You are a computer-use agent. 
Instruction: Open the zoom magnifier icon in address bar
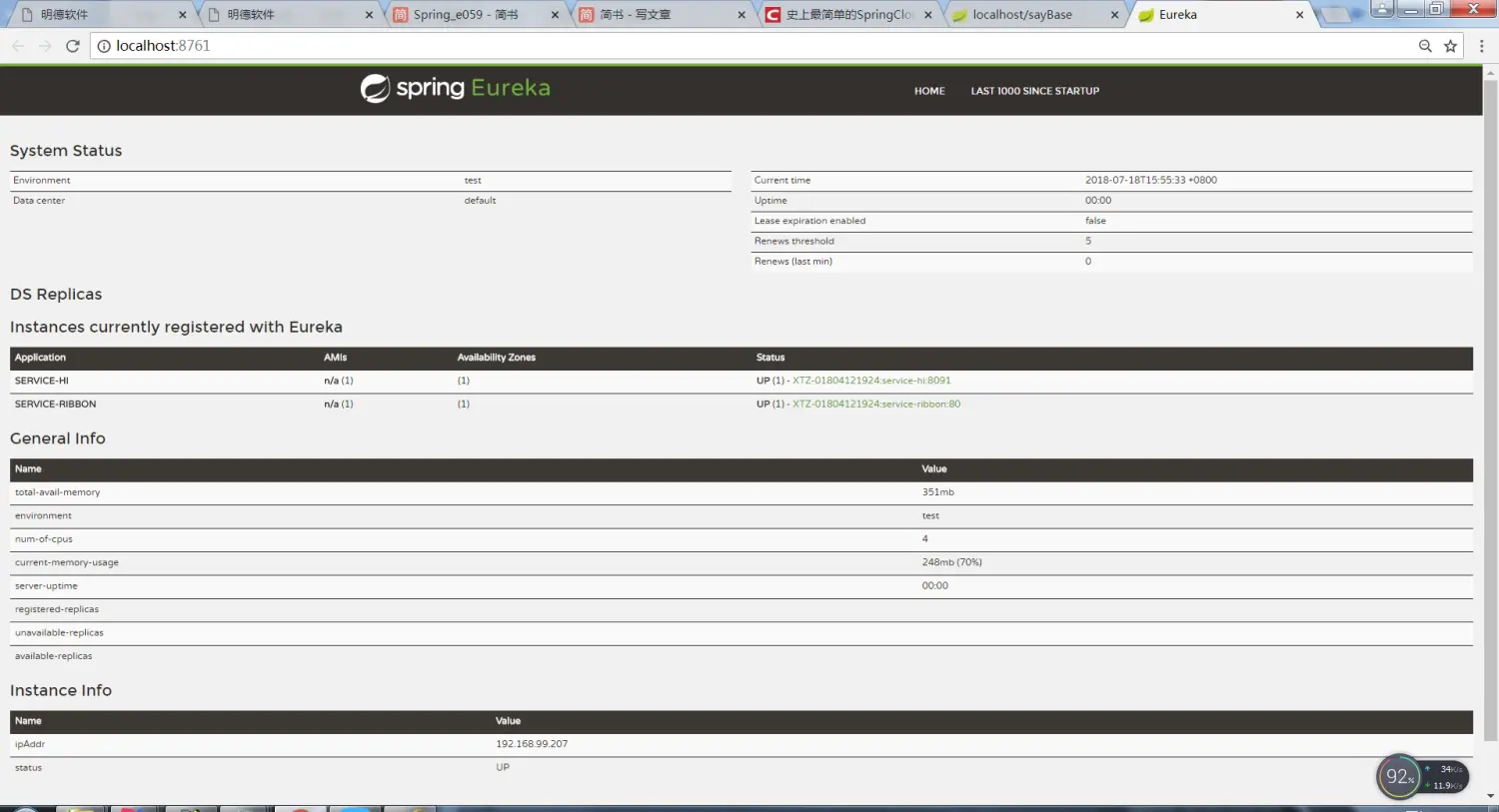(1425, 46)
